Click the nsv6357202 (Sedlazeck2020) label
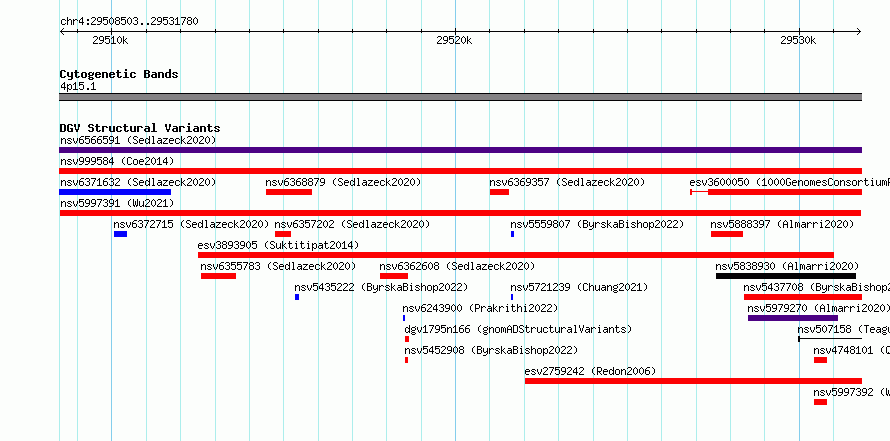The width and height of the screenshot is (890, 441). (352, 224)
